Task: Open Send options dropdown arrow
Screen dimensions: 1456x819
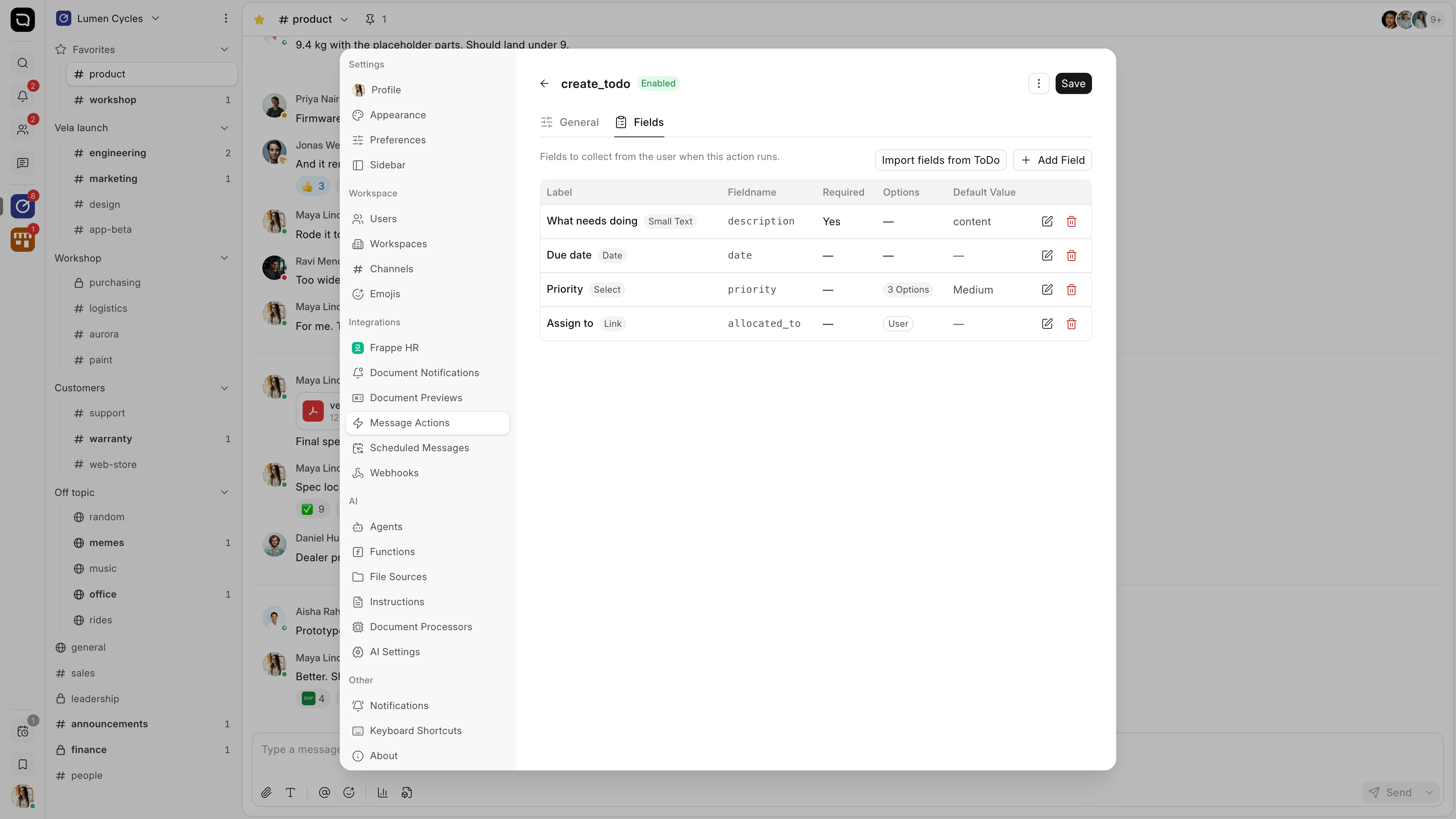Action: (x=1429, y=792)
